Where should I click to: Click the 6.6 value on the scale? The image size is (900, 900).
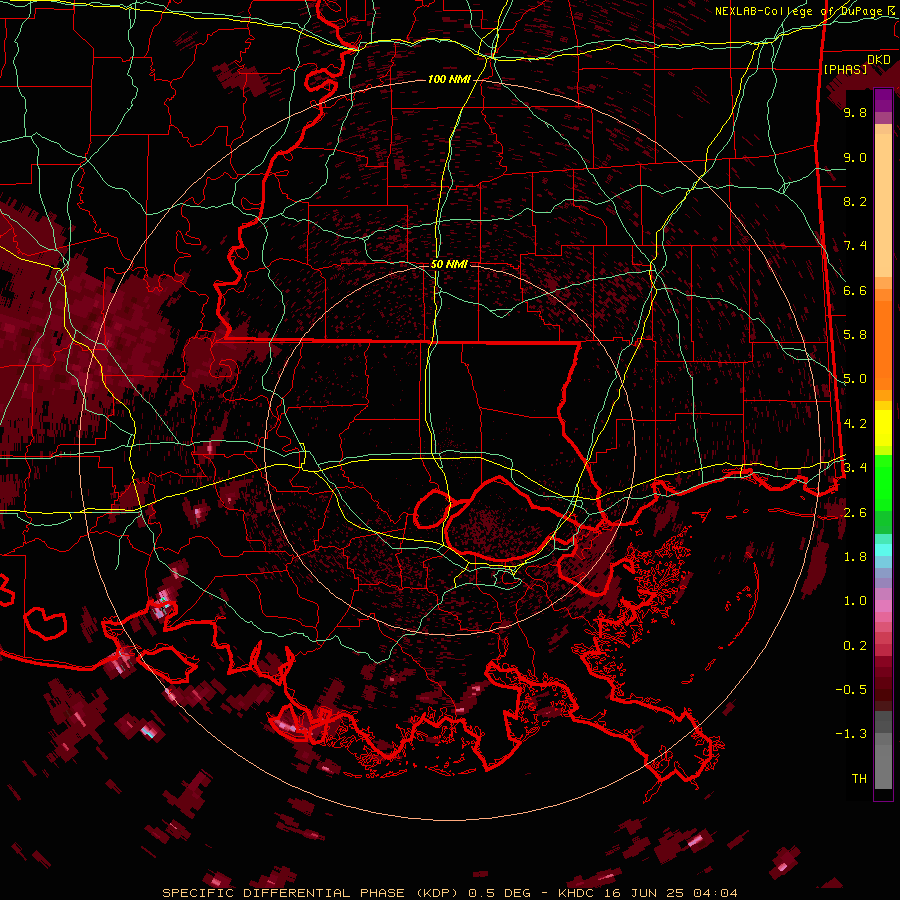pyautogui.click(x=855, y=291)
